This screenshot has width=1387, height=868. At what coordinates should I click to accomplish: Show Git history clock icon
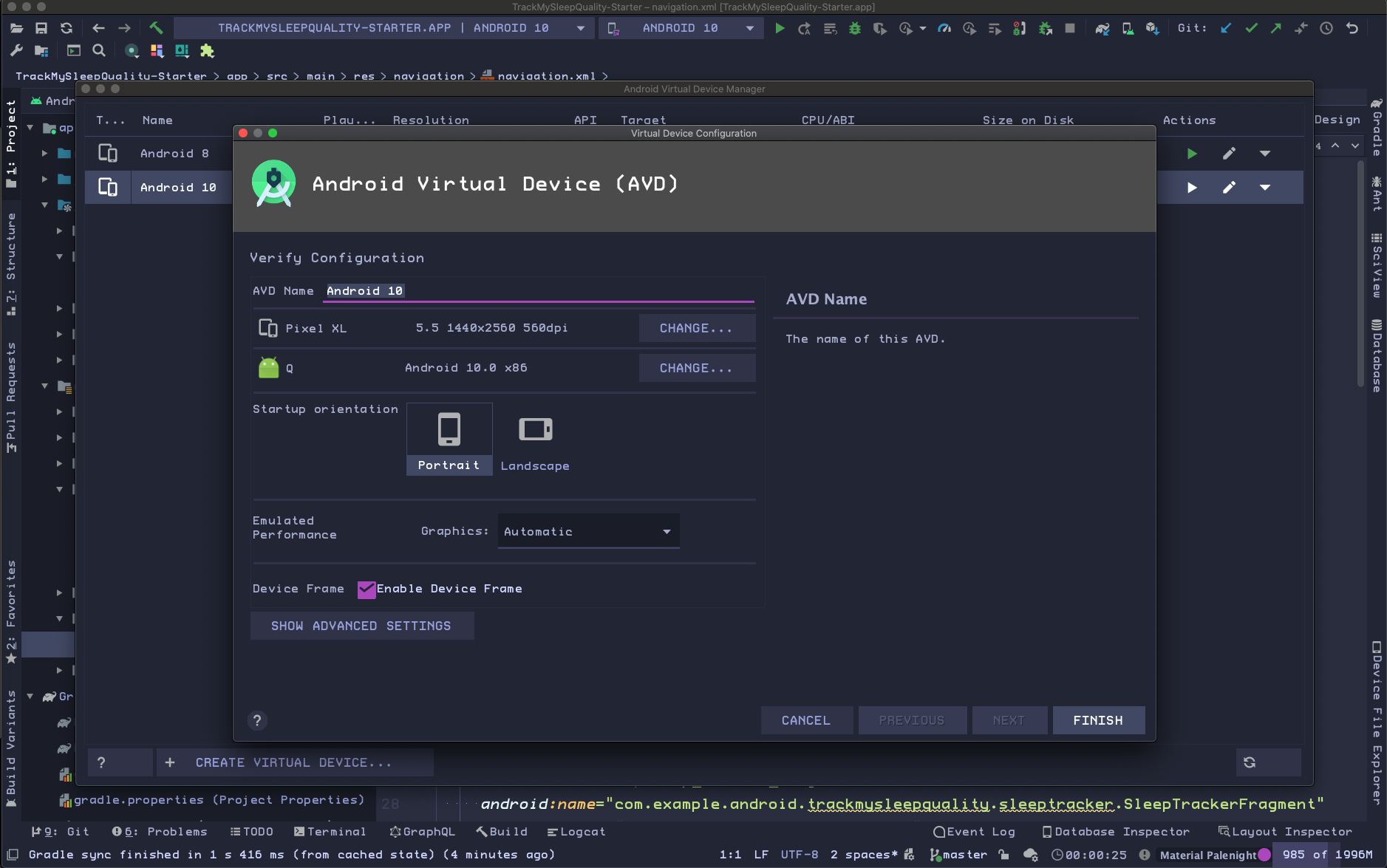click(1326, 28)
